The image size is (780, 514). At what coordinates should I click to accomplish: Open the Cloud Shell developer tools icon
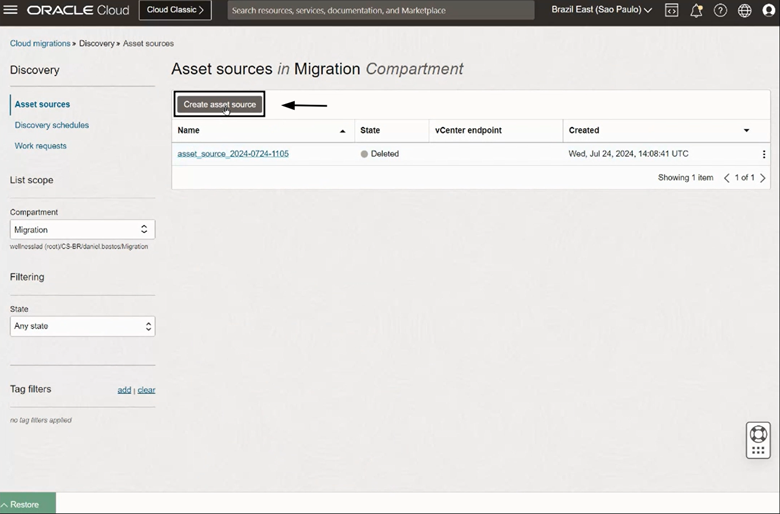(672, 10)
